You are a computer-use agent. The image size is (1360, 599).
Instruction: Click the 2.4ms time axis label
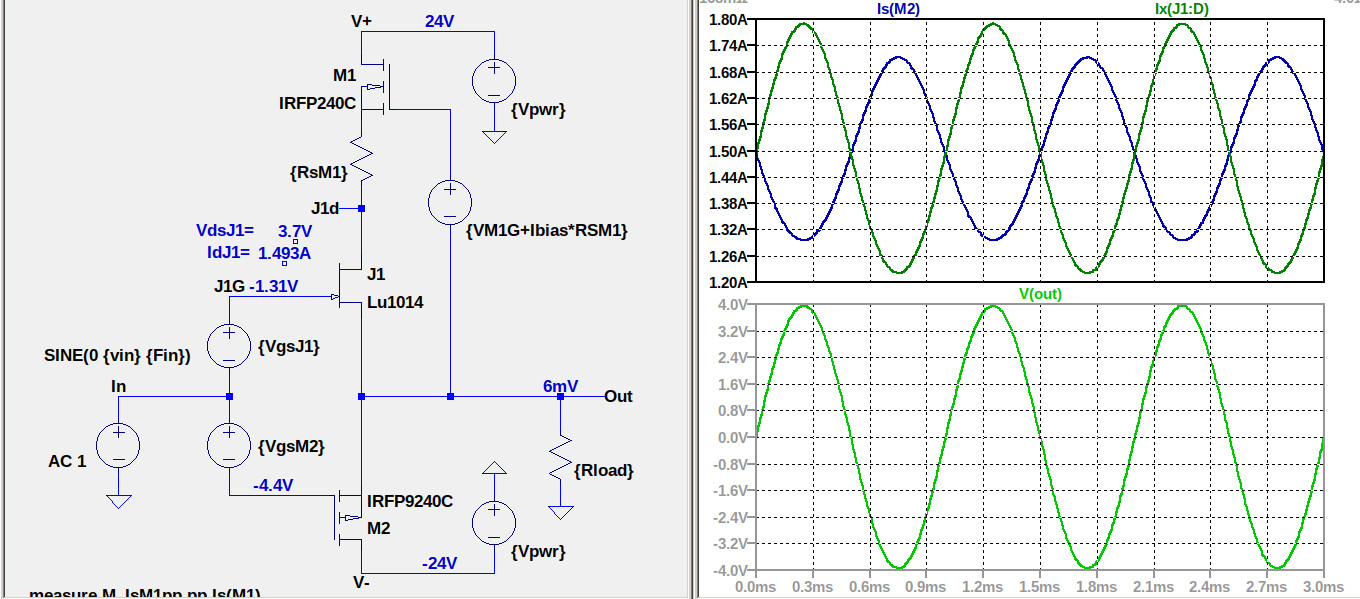pyautogui.click(x=1211, y=586)
